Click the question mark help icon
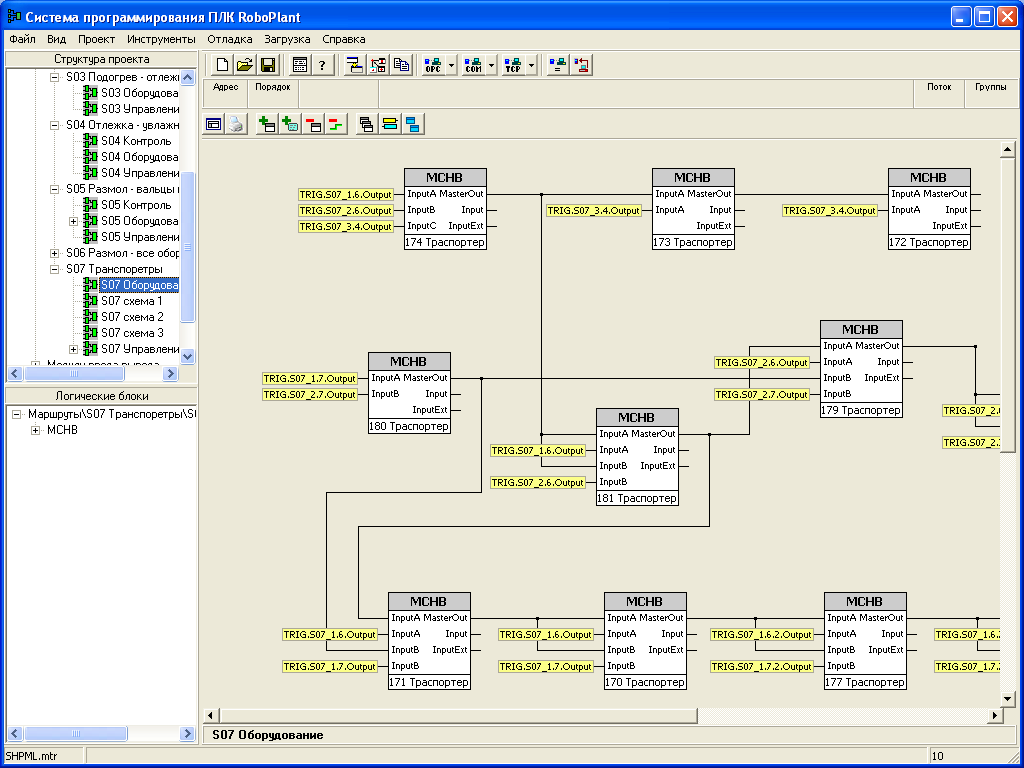 (322, 65)
